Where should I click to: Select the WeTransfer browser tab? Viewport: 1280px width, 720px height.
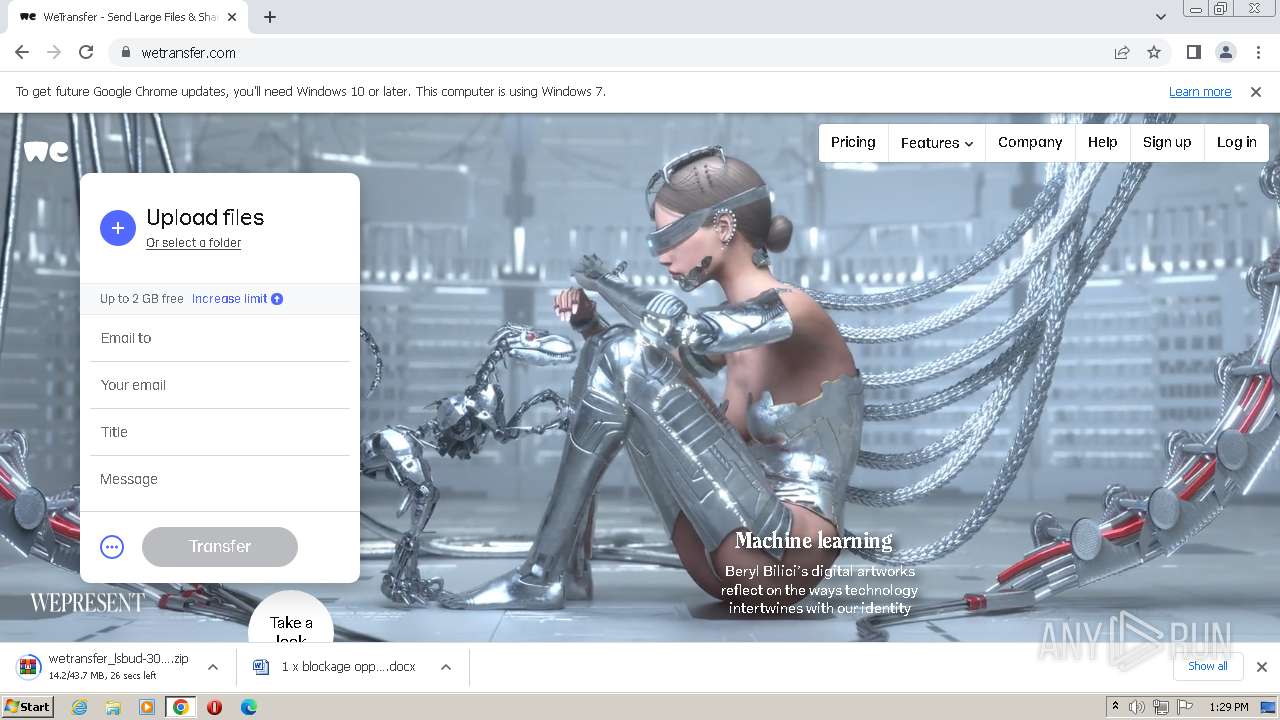127,17
